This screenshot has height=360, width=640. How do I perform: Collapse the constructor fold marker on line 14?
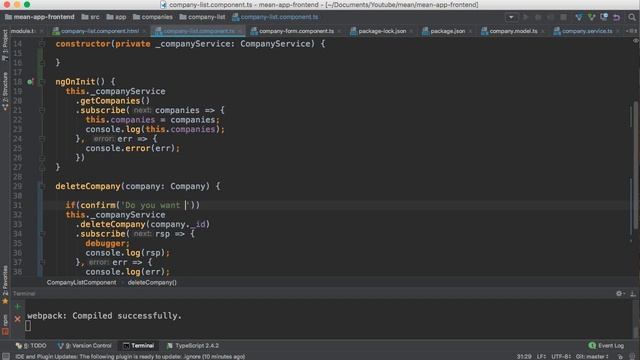(42, 44)
